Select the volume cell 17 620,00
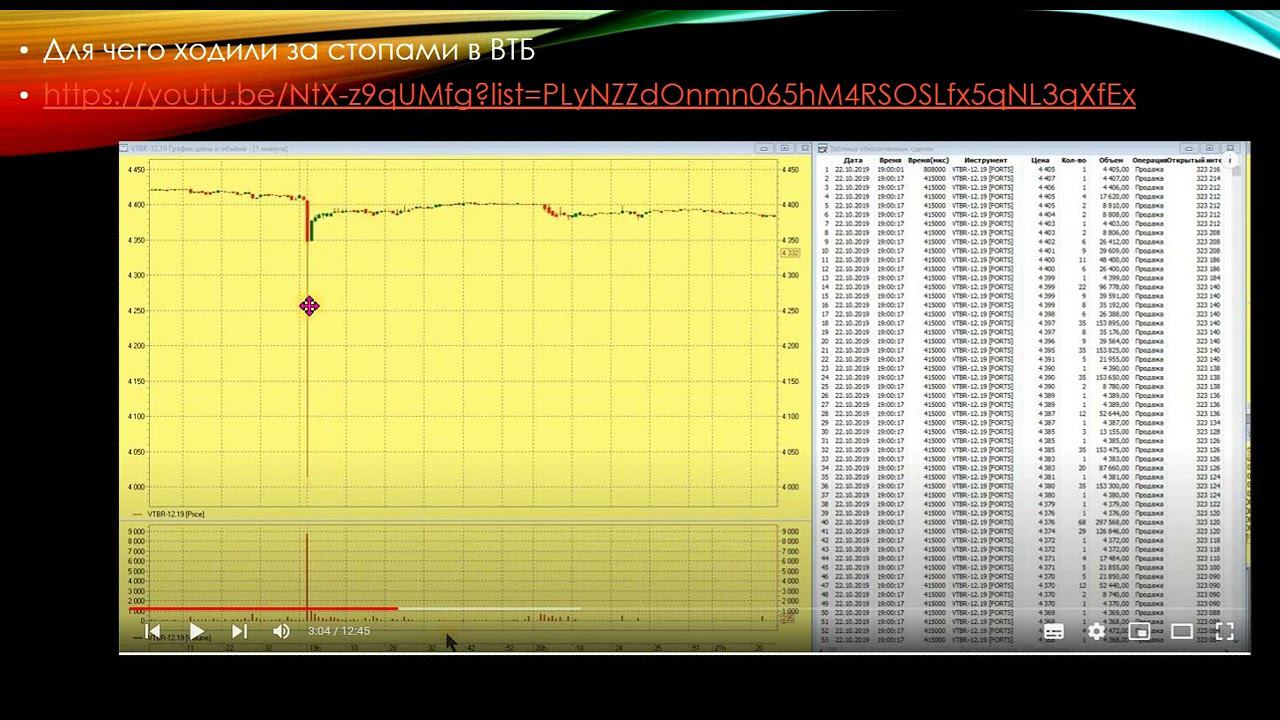 [1114, 196]
